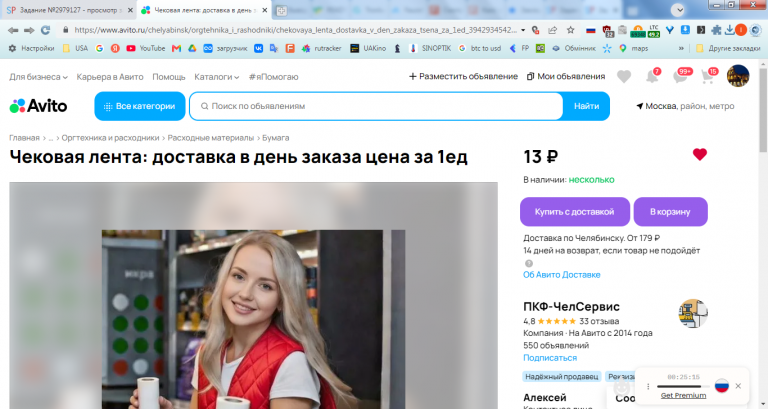Go to the Бумага breadcrumb
Viewport: 768px width, 409px height.
pyautogui.click(x=275, y=138)
